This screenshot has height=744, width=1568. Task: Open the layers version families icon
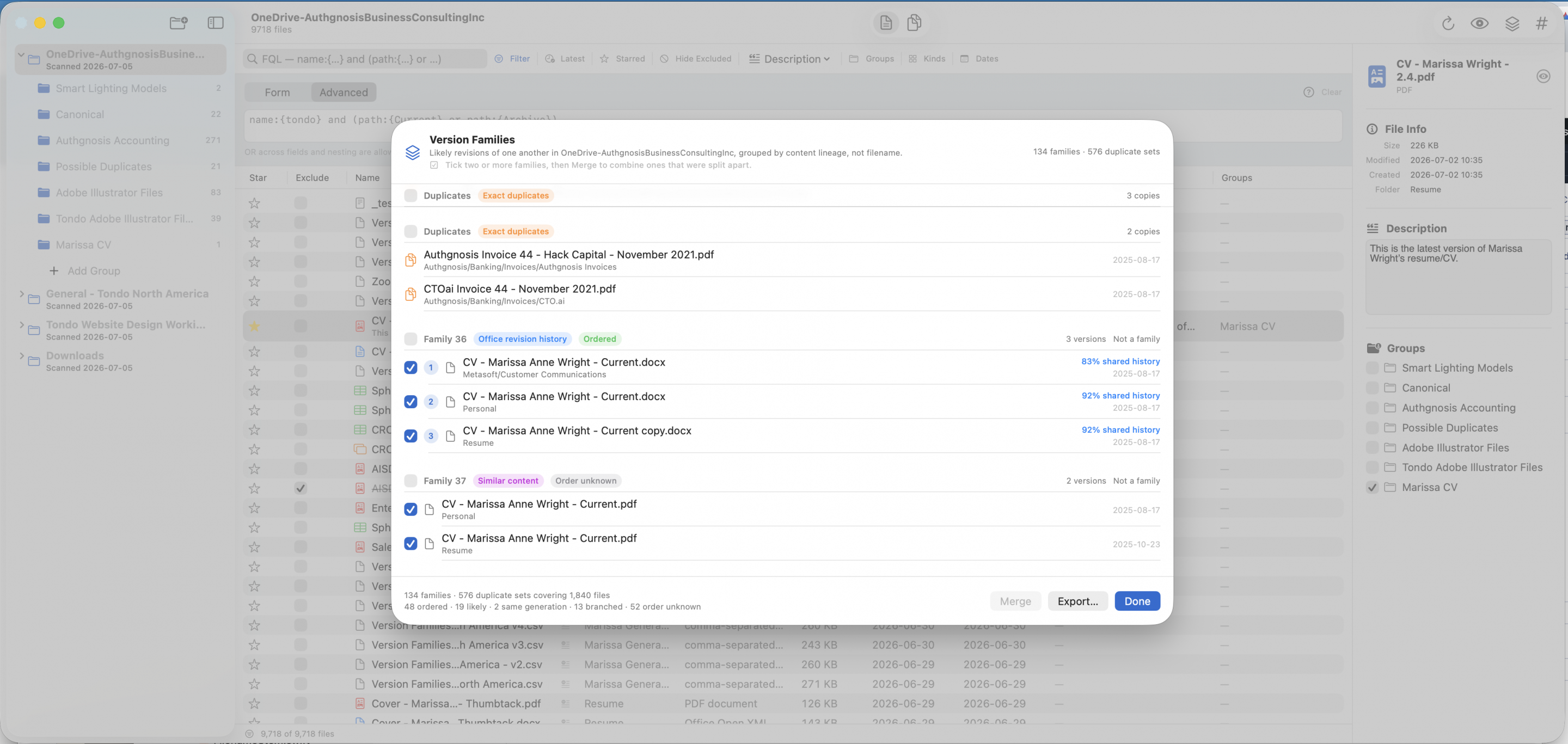(1512, 24)
